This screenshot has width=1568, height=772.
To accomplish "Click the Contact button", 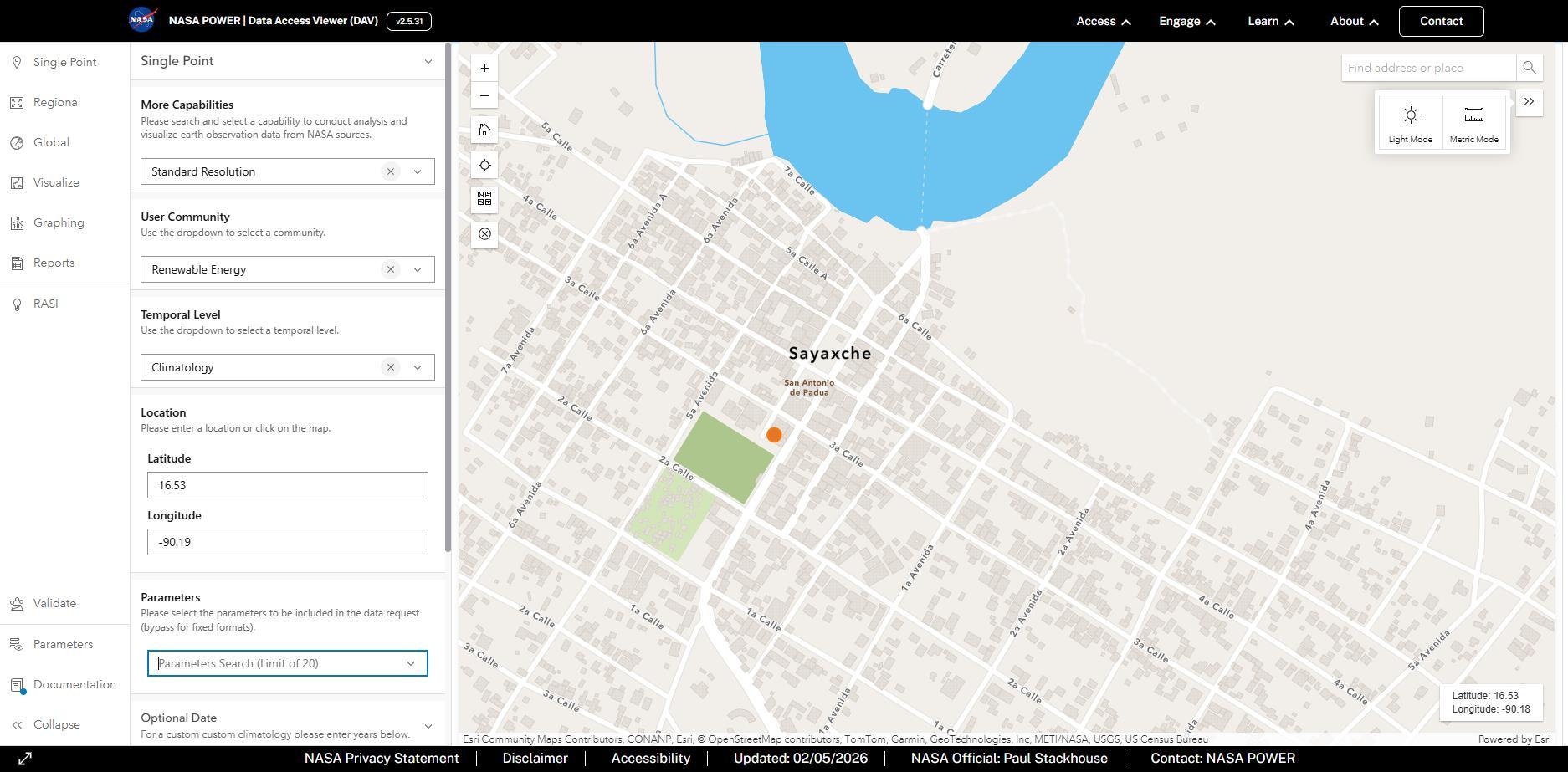I will (x=1441, y=21).
